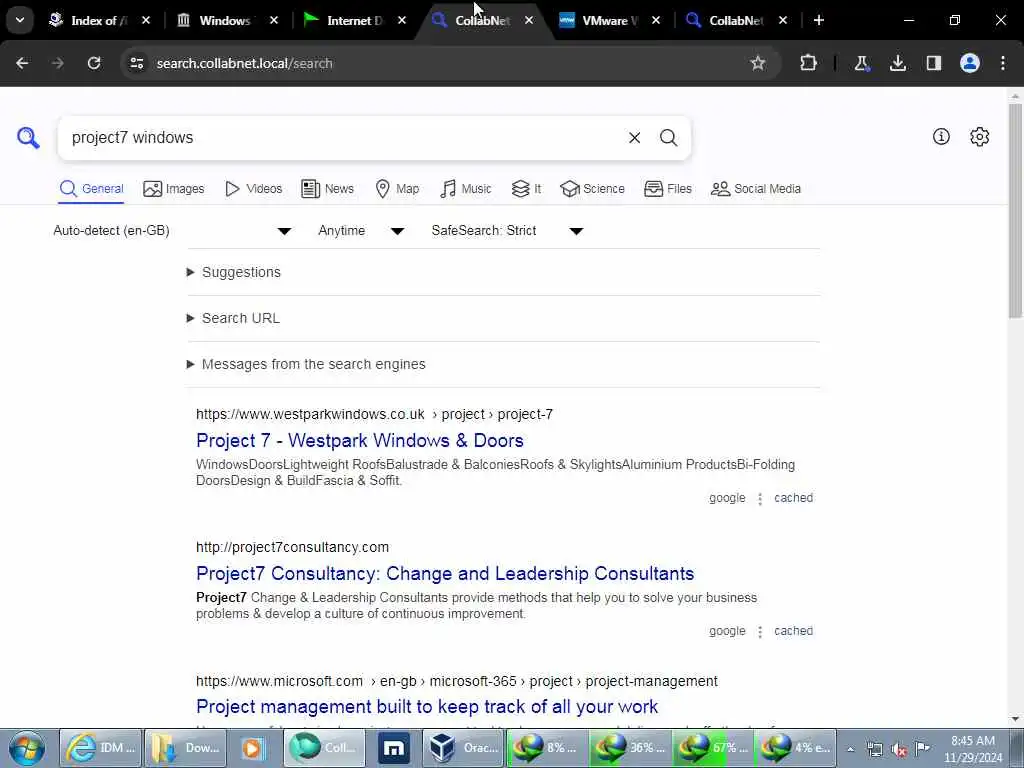
Task: Open the Project7 Consultancy result link
Action: (445, 573)
